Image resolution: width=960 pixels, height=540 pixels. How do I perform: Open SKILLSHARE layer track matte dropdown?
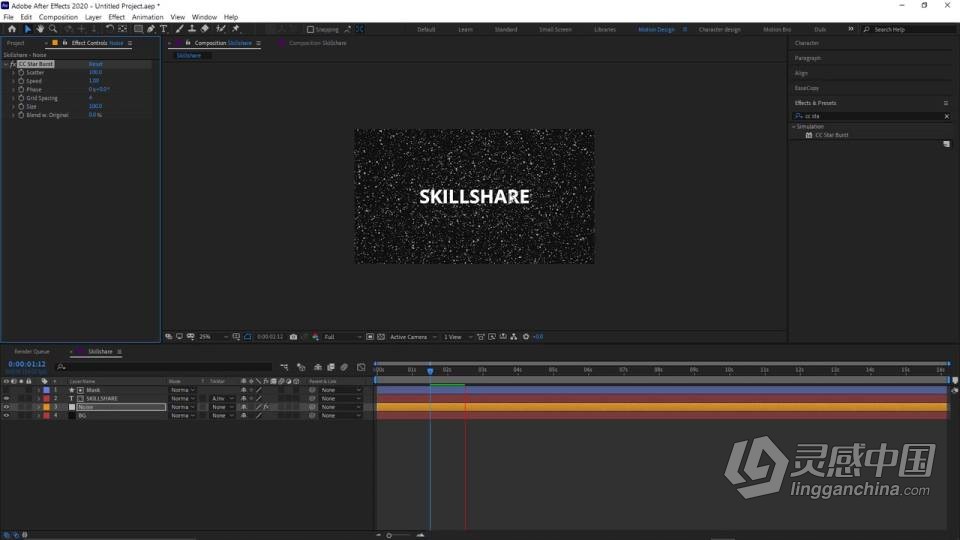[x=223, y=399]
